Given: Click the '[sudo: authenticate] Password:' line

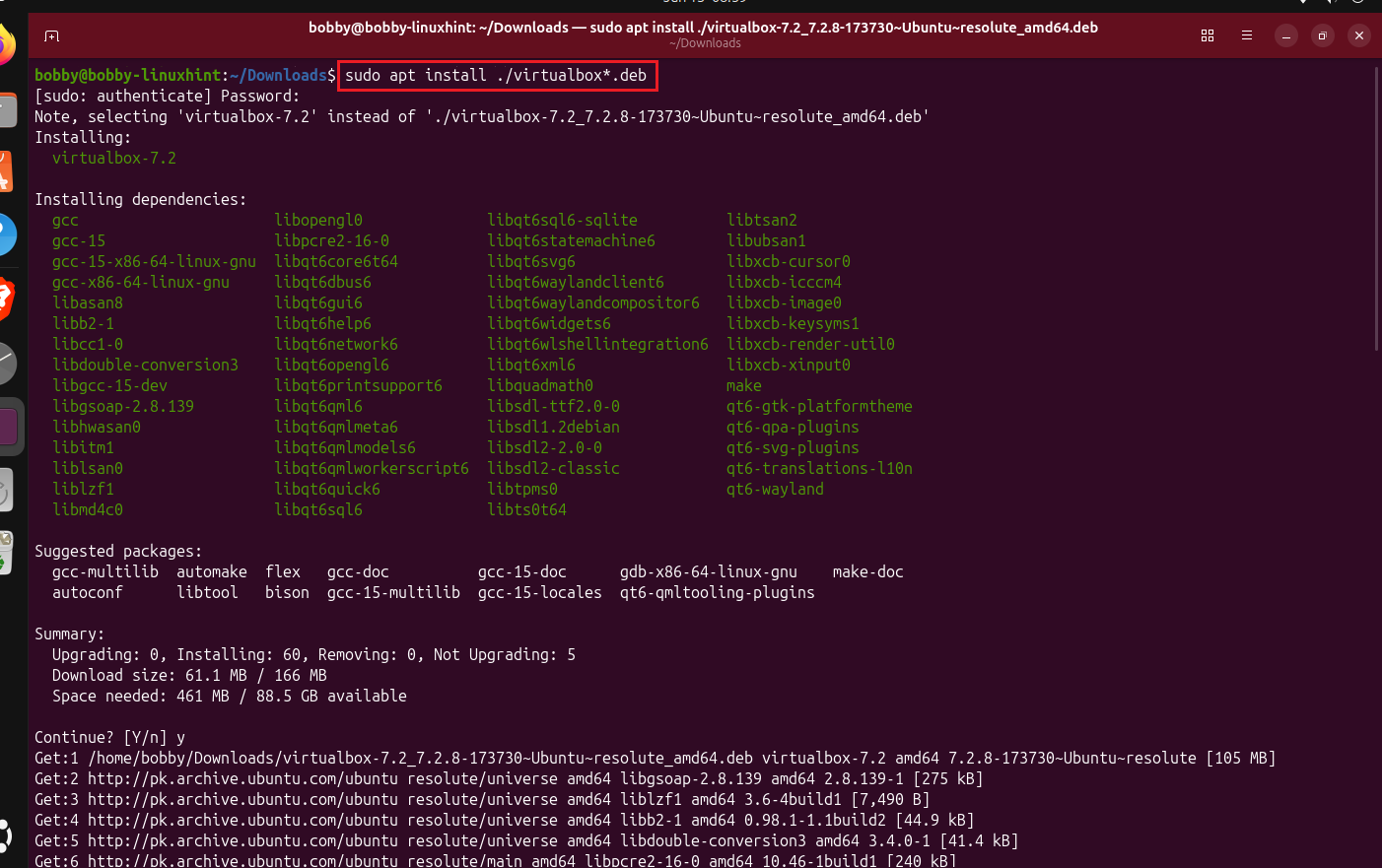Looking at the screenshot, I should pyautogui.click(x=168, y=96).
